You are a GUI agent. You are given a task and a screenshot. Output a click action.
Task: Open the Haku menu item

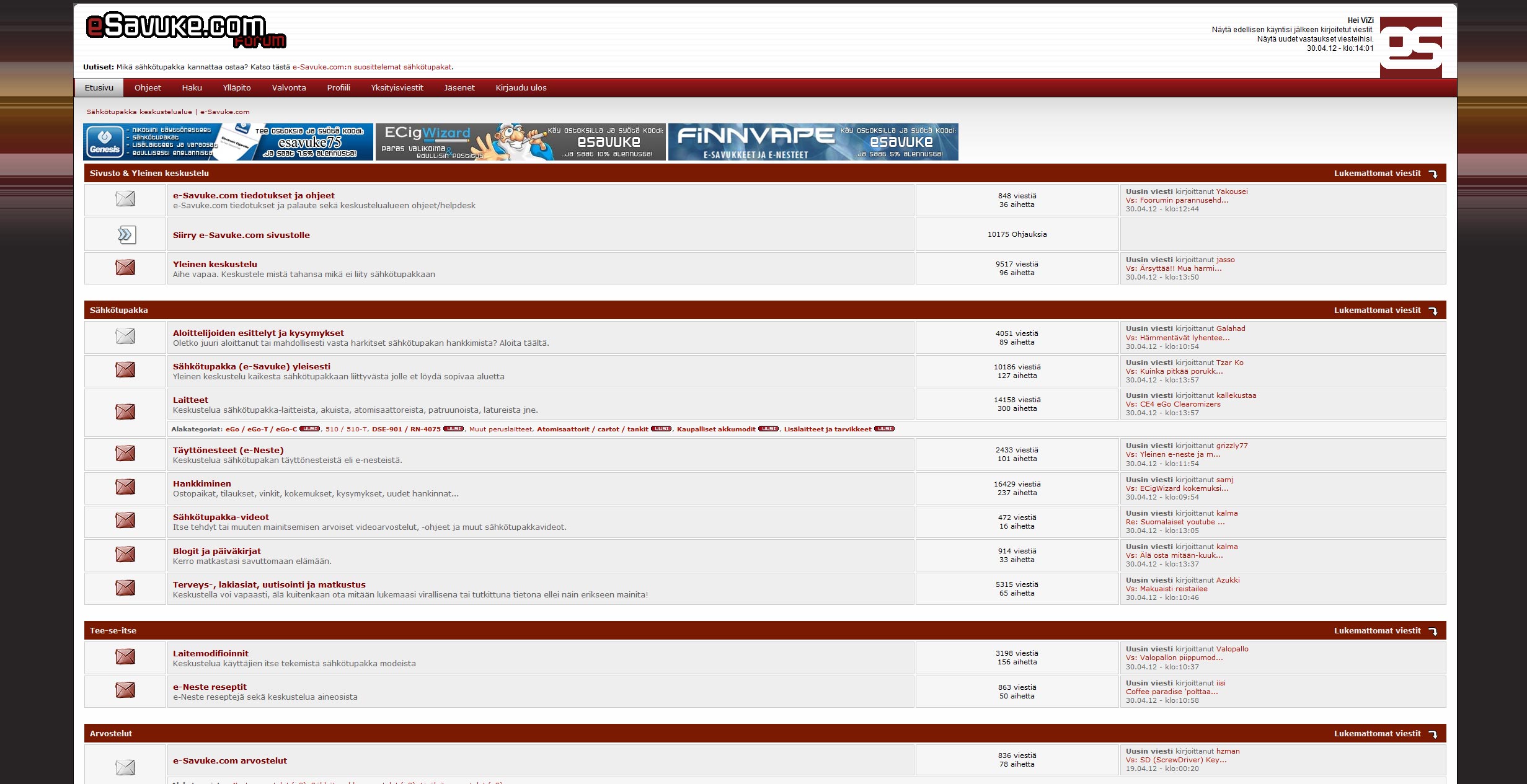pyautogui.click(x=192, y=87)
